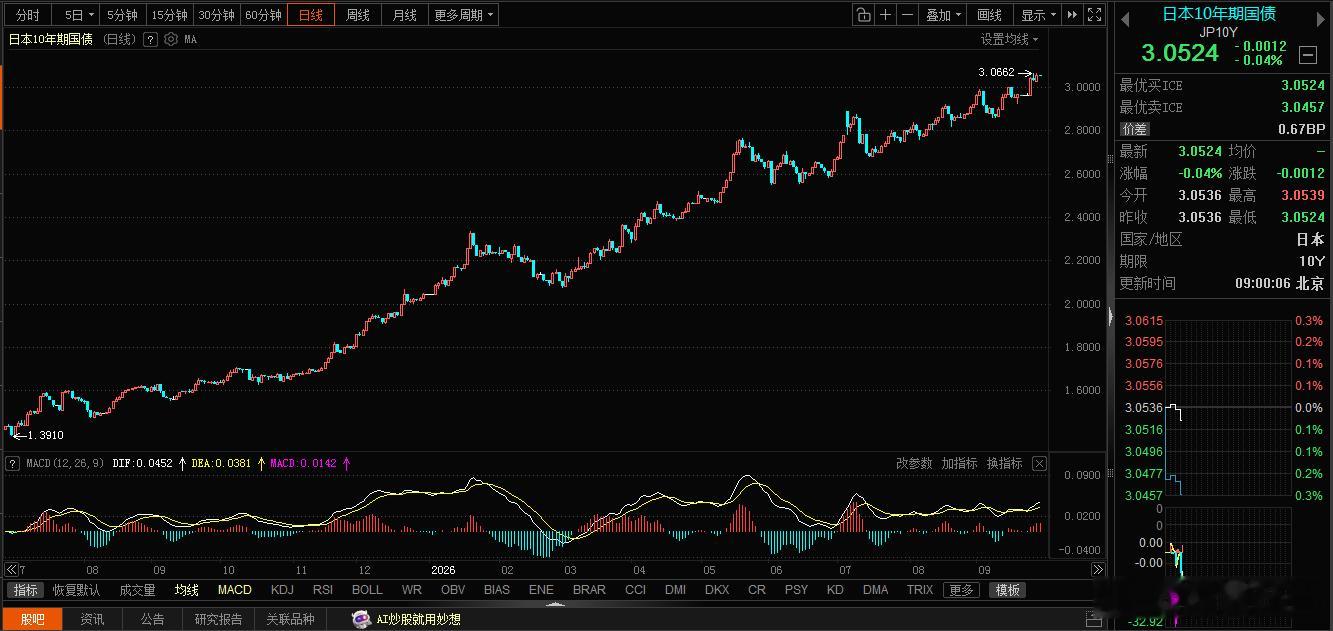1333x631 pixels.
Task: Close the MACD indicator panel
Action: point(1039,463)
